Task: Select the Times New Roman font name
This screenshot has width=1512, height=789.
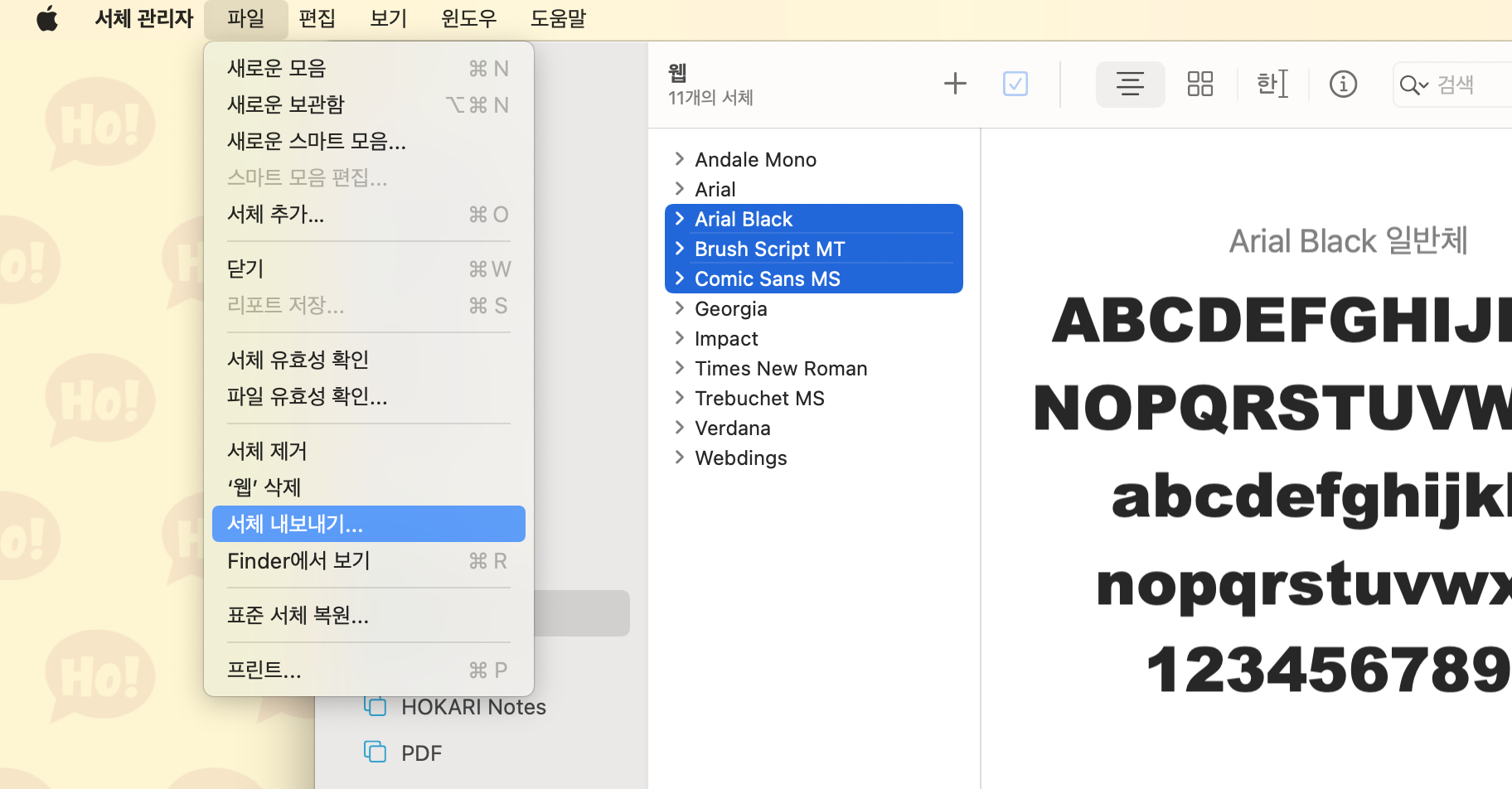Action: pyautogui.click(x=781, y=368)
